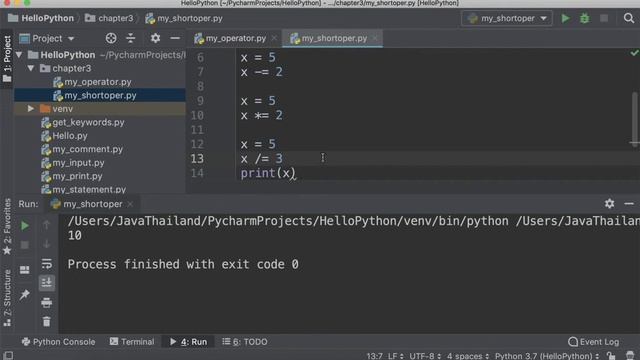Click up-arrow in Run panel
This screenshot has width=640, height=360.
(47, 225)
